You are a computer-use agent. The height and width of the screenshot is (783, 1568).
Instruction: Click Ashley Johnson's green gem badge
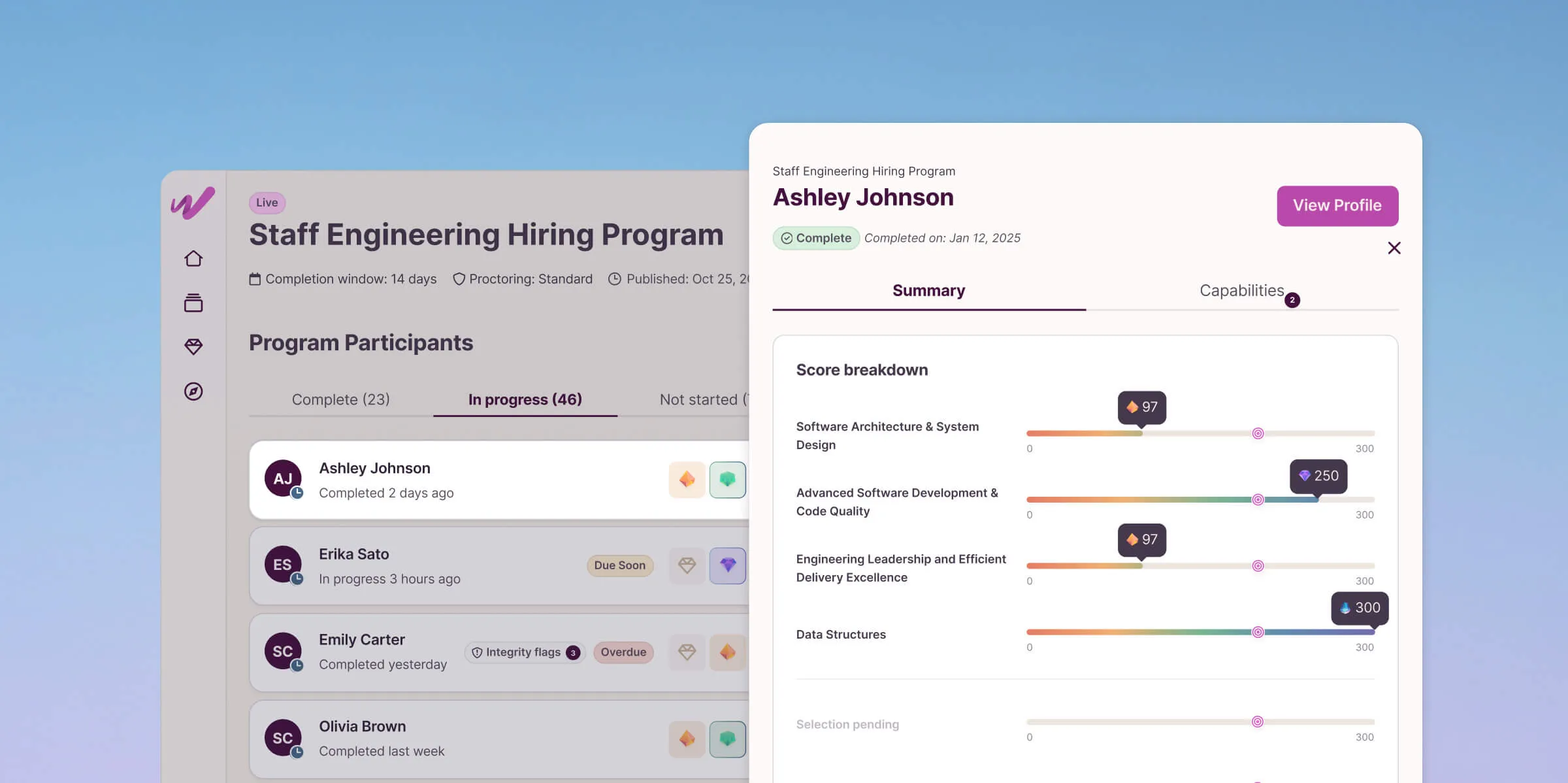coord(728,480)
